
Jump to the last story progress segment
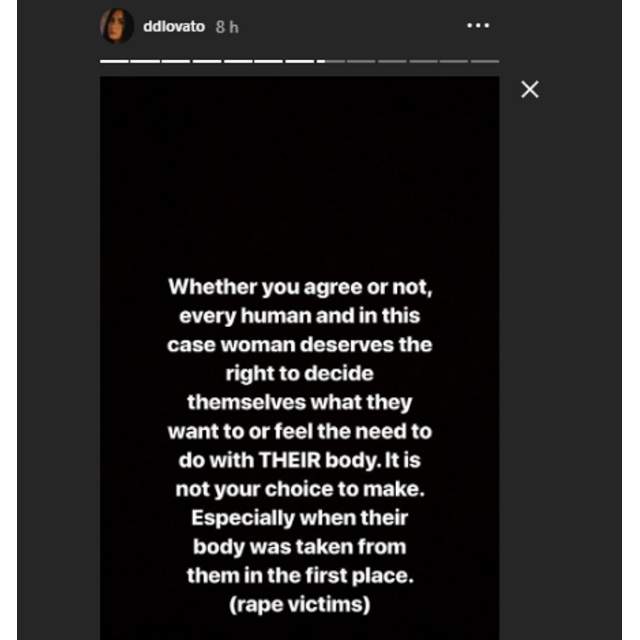pyautogui.click(x=485, y=61)
